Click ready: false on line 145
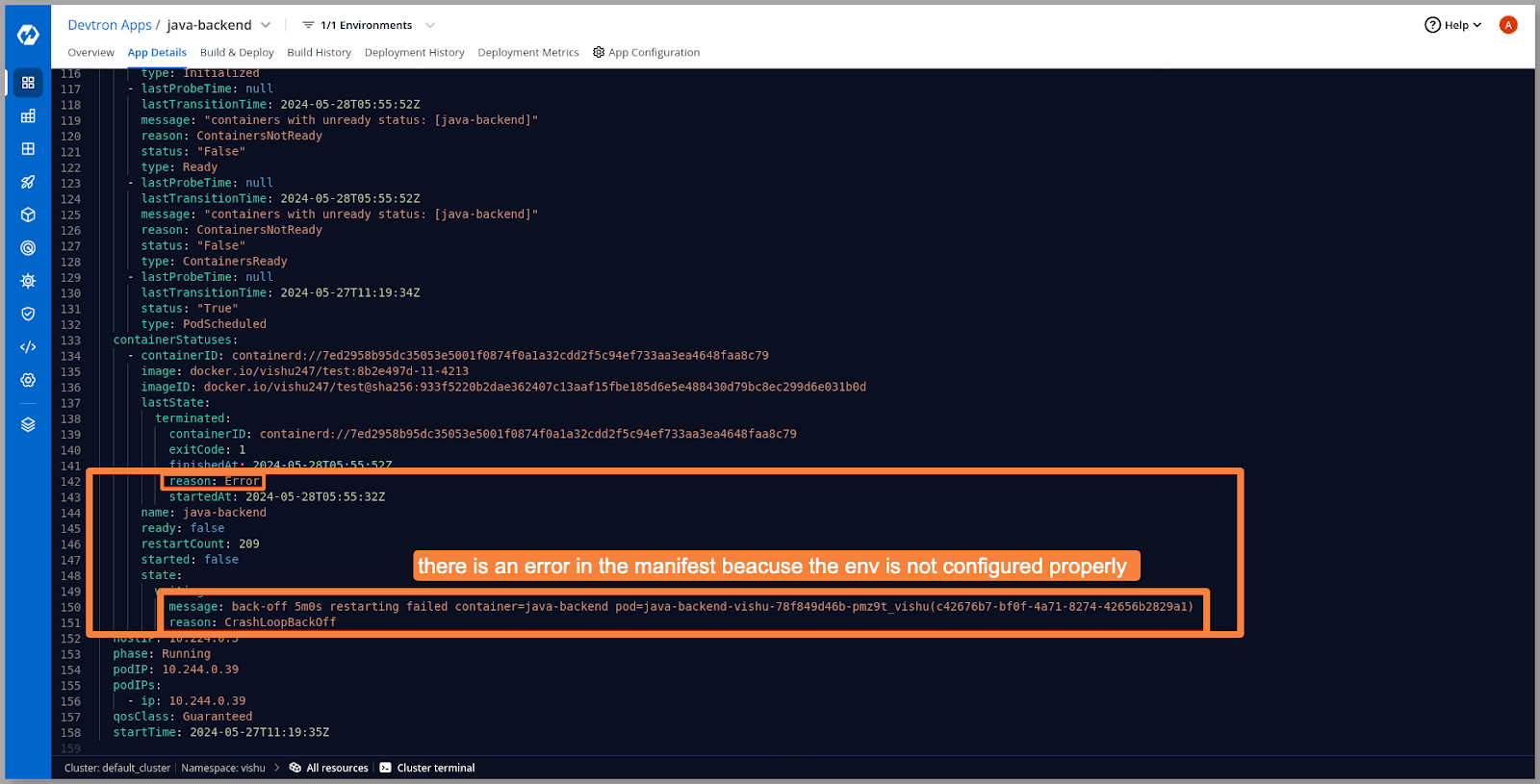The height and width of the screenshot is (784, 1540). tap(183, 528)
